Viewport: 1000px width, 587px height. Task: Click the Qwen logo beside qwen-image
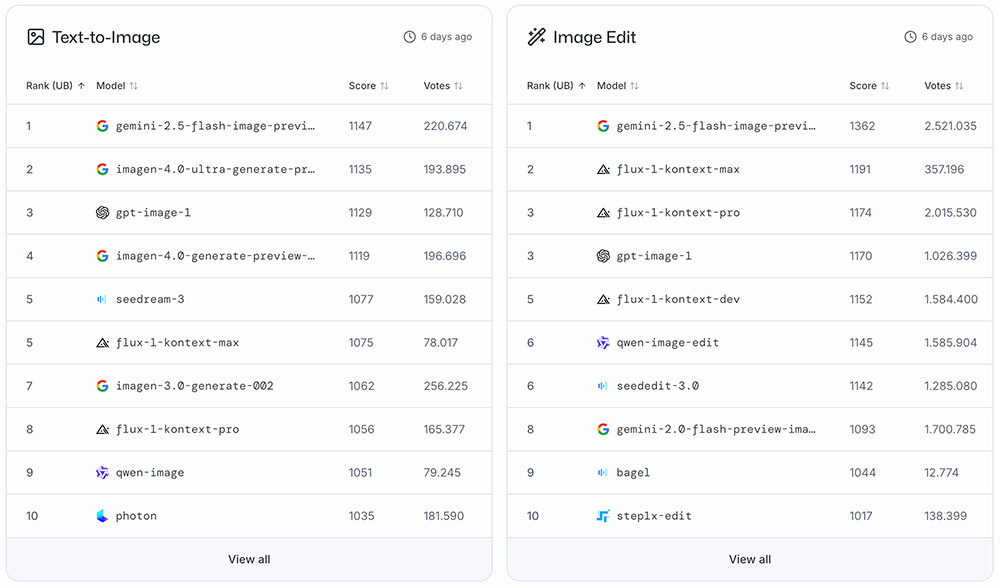click(x=102, y=473)
